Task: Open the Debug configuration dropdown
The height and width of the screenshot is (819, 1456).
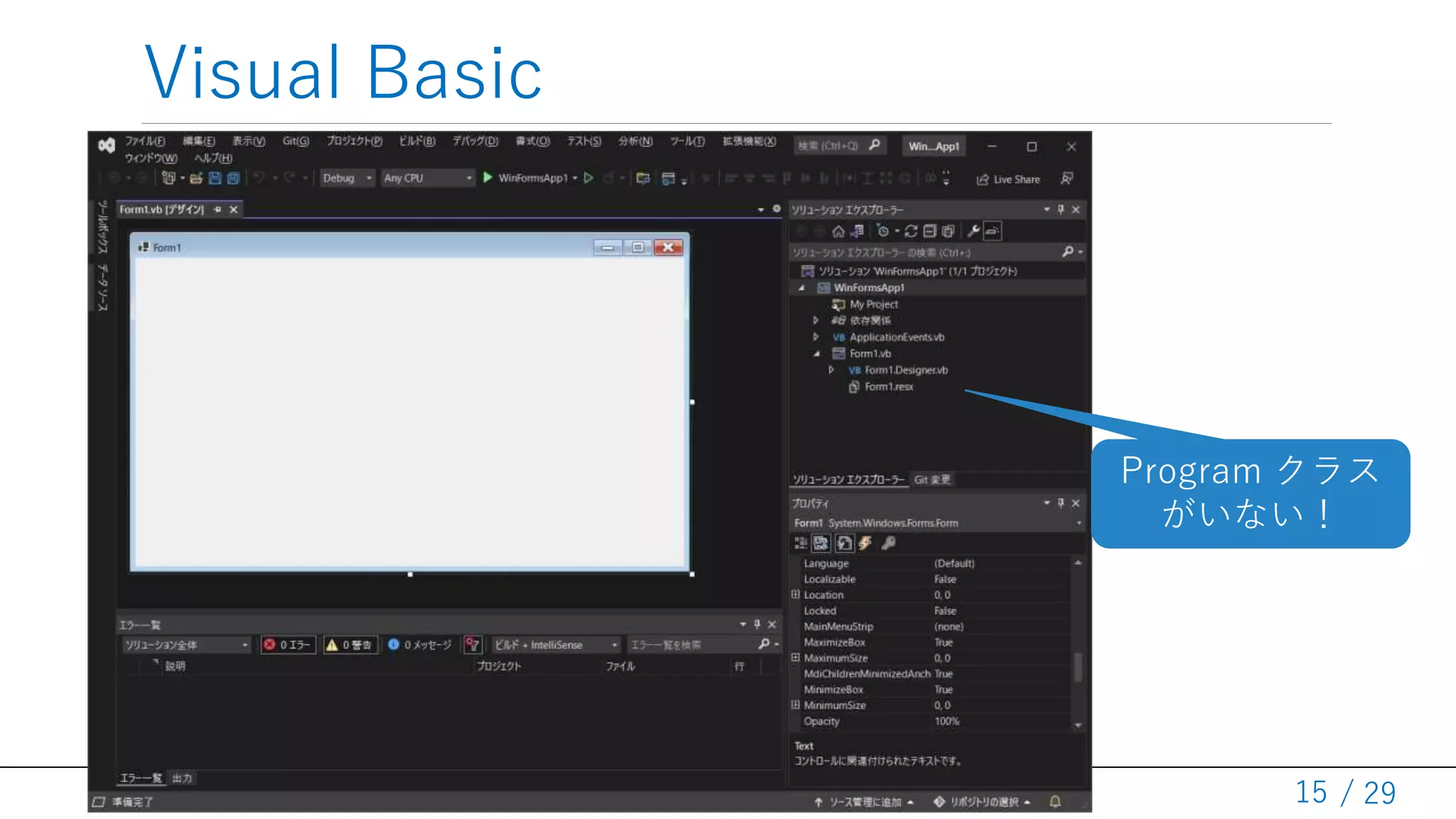Action: tap(347, 178)
